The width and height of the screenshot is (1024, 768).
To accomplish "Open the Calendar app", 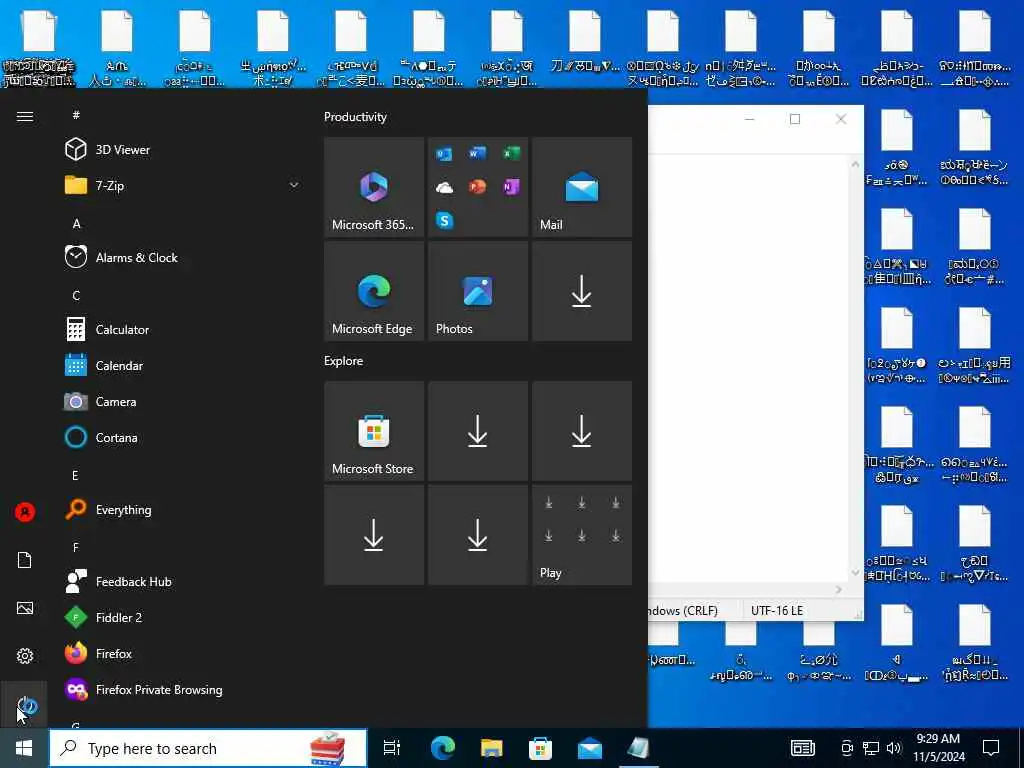I will point(183,366).
